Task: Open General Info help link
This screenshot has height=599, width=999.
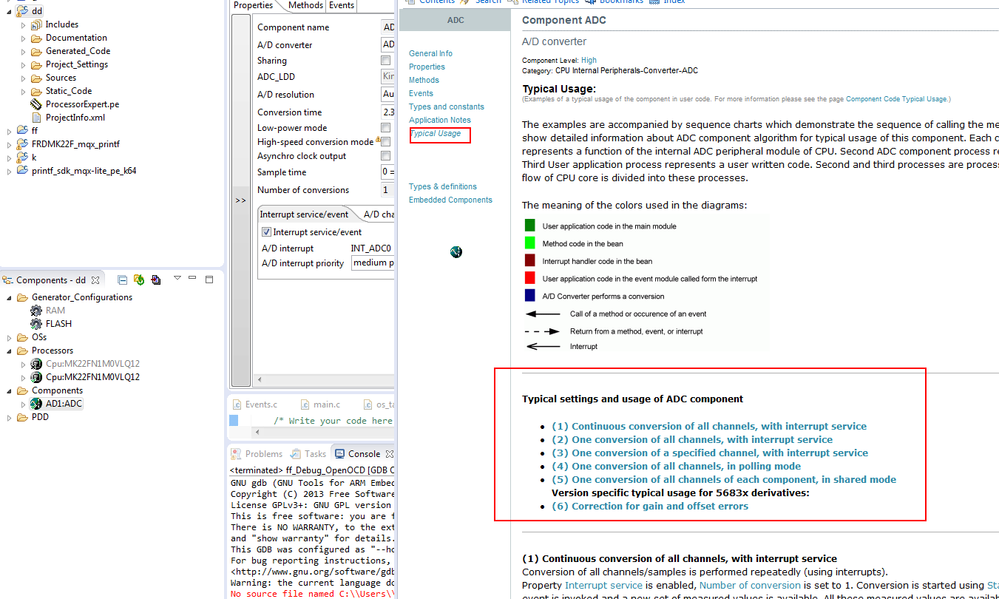Action: point(431,54)
